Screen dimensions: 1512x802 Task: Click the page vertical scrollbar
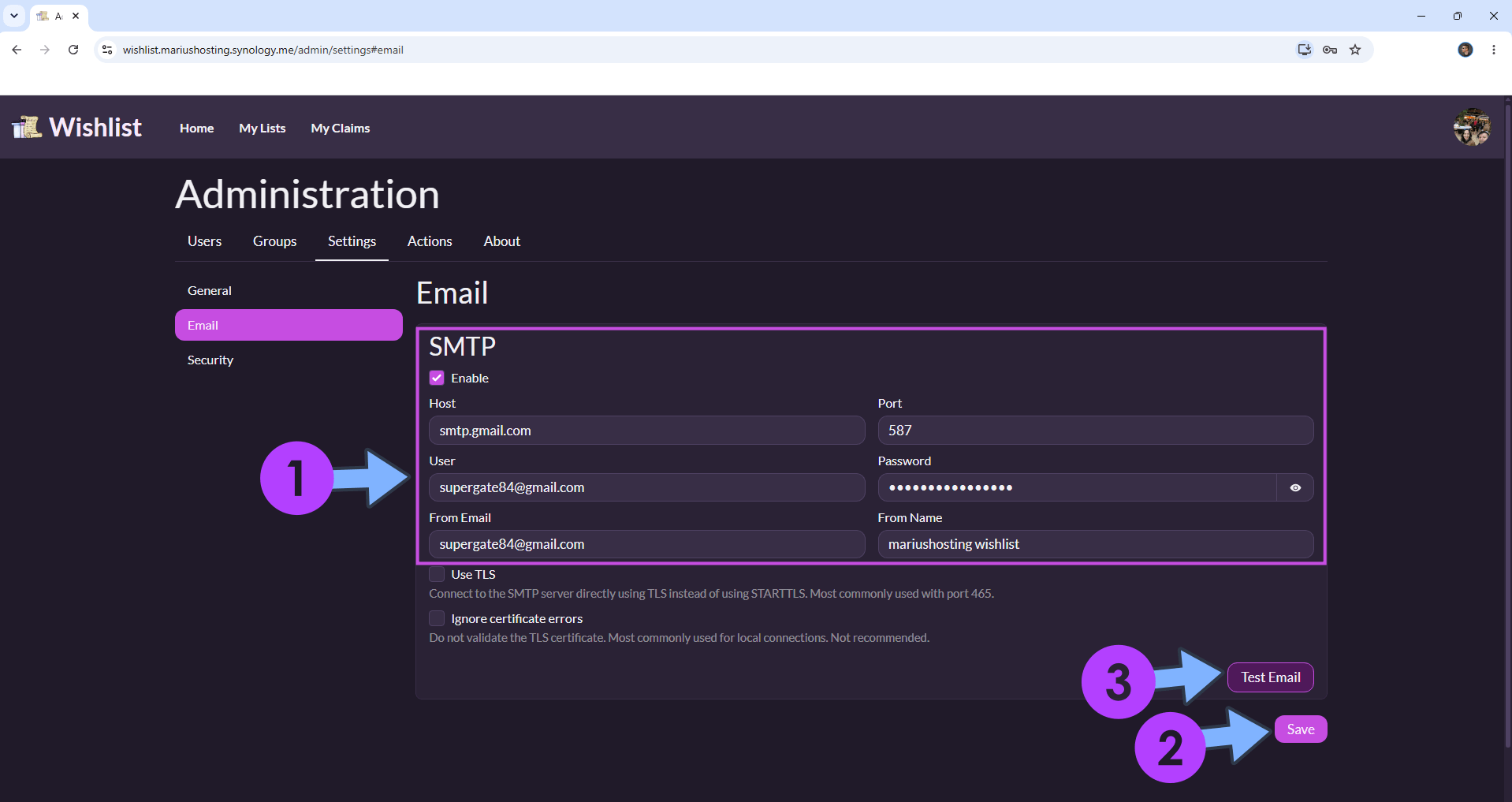pos(1507,426)
